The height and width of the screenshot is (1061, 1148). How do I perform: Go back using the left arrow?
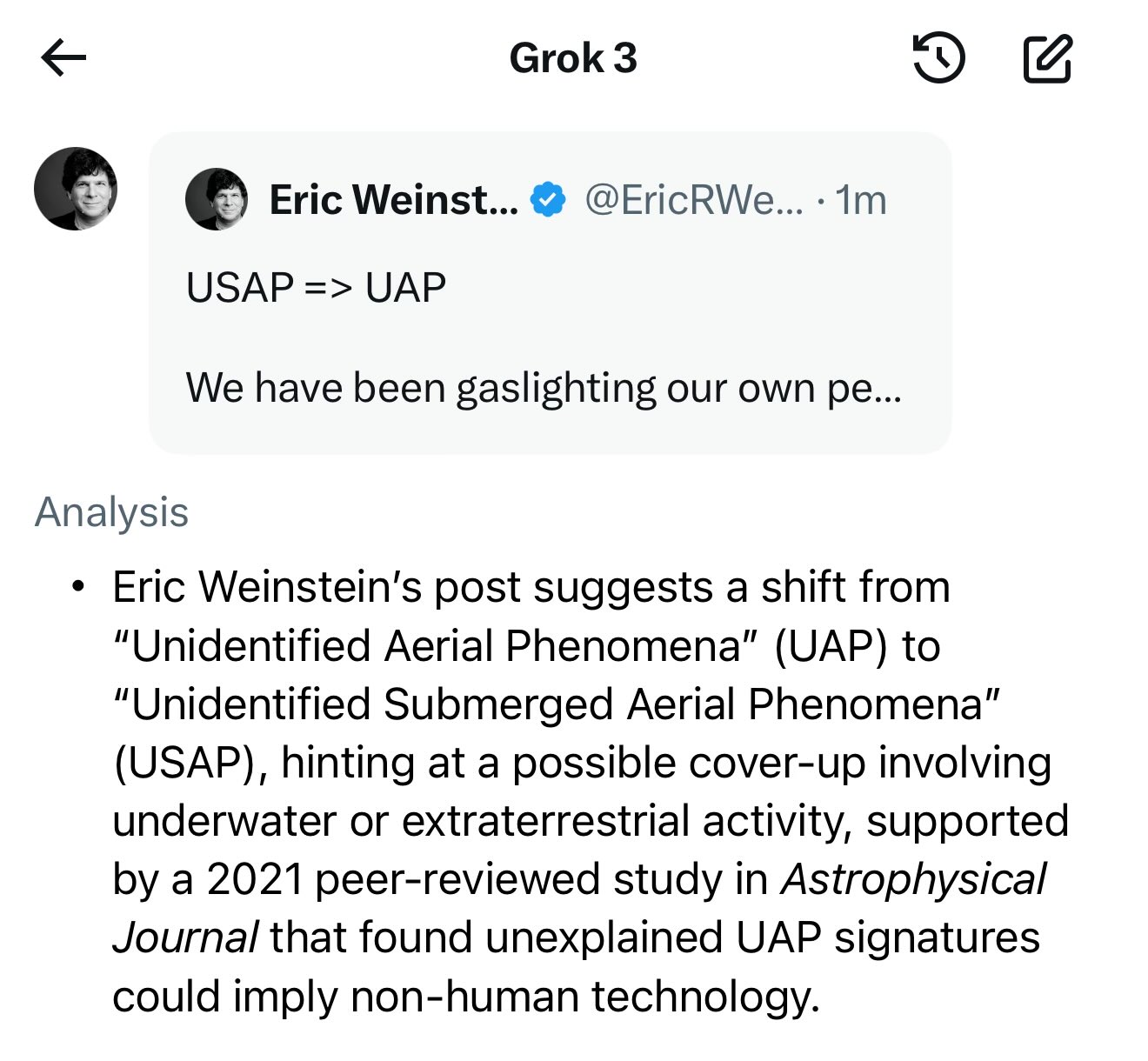(63, 58)
